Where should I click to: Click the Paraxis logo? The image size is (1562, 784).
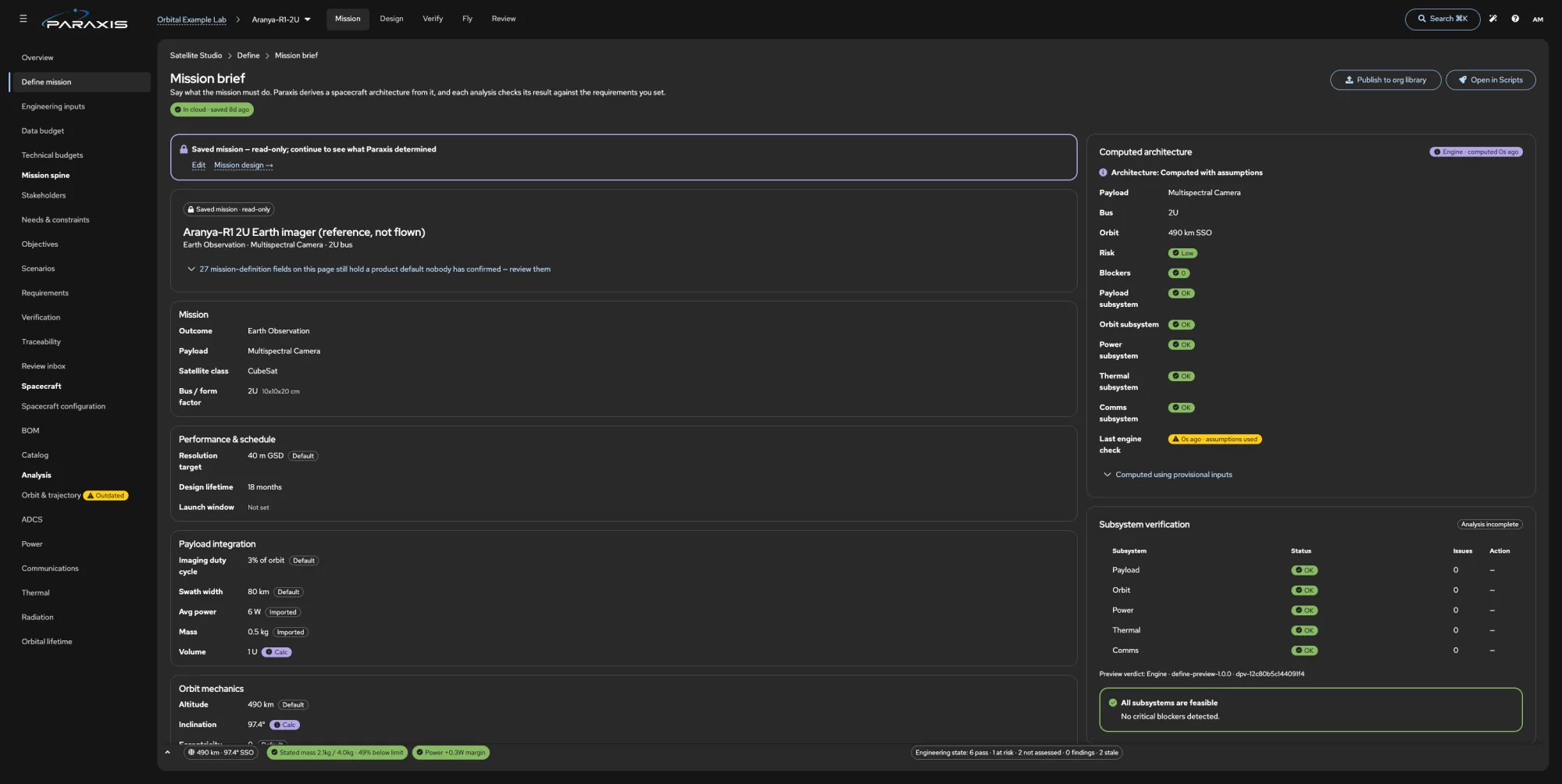pos(85,20)
